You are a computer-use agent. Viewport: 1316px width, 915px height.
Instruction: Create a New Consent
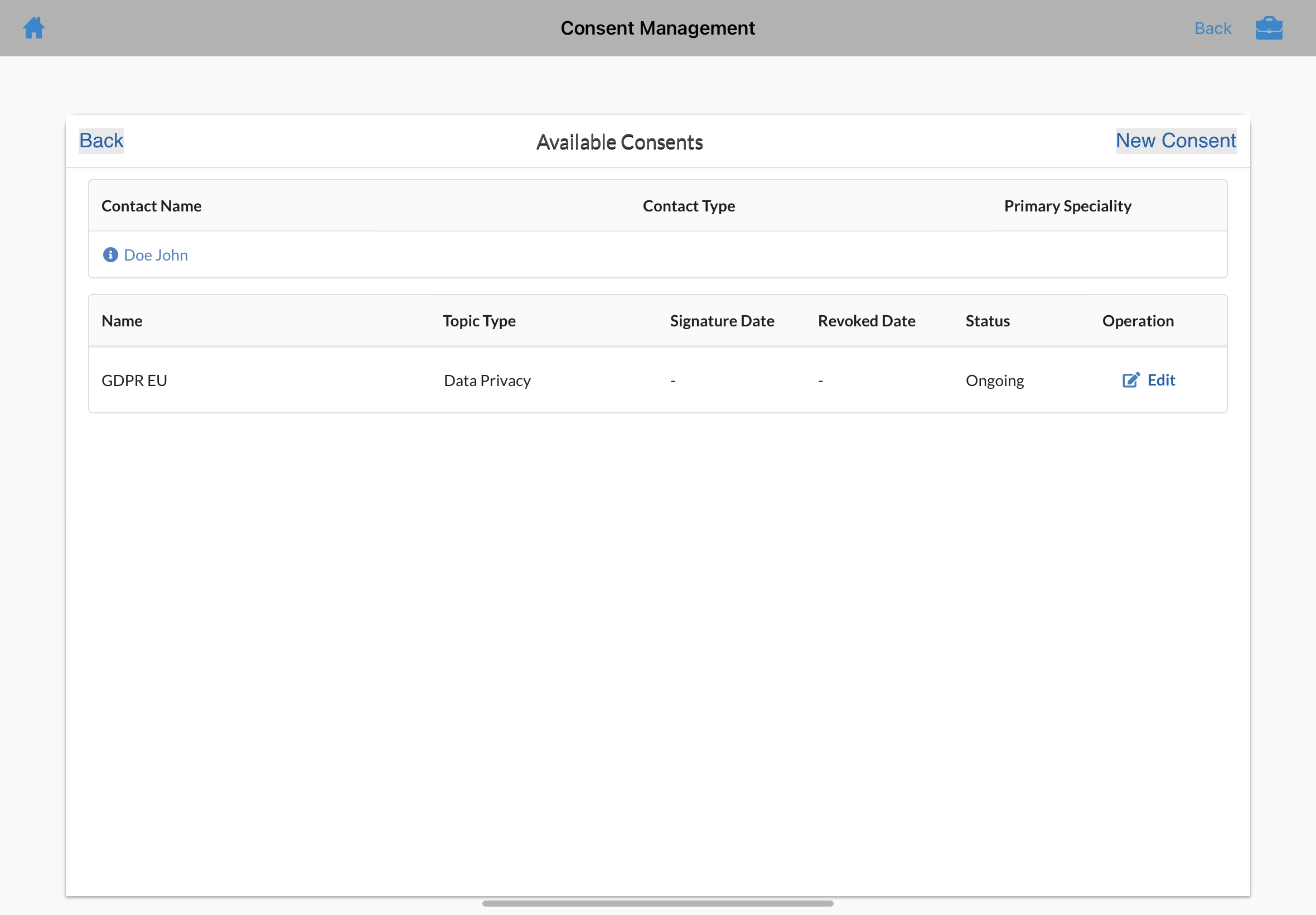(x=1175, y=141)
